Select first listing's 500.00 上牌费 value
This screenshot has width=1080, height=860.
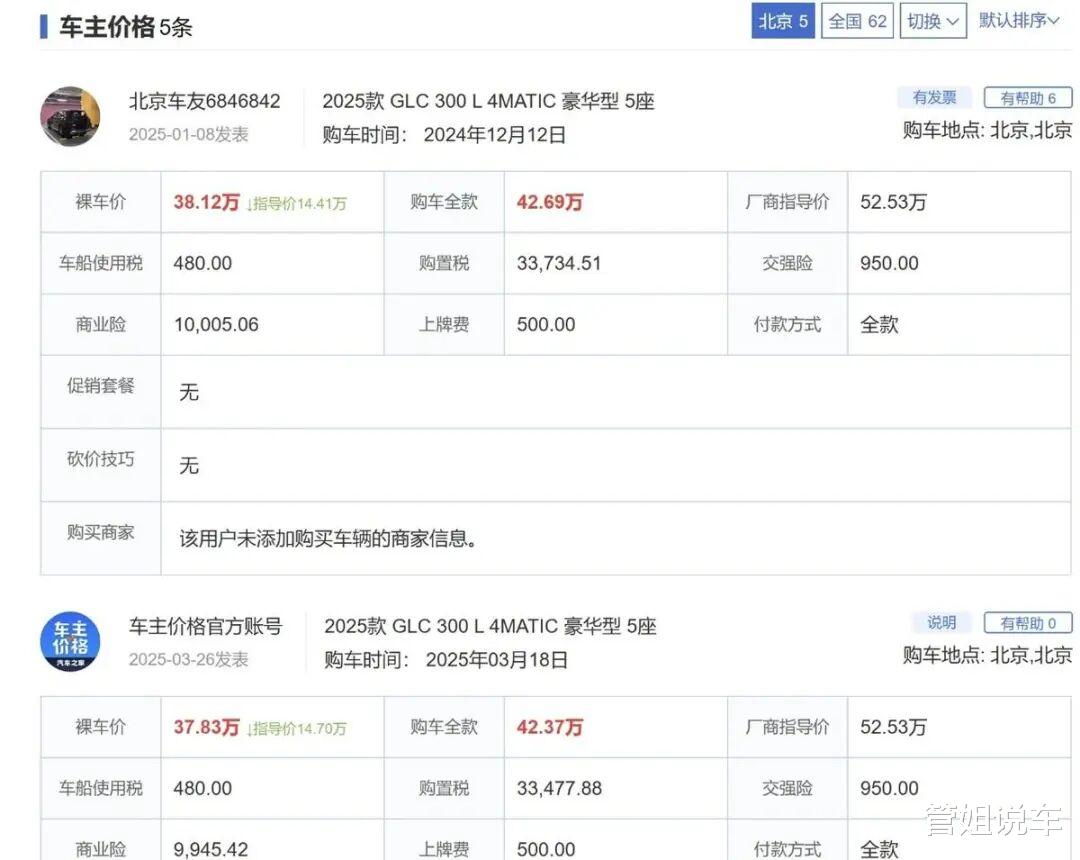tap(546, 324)
